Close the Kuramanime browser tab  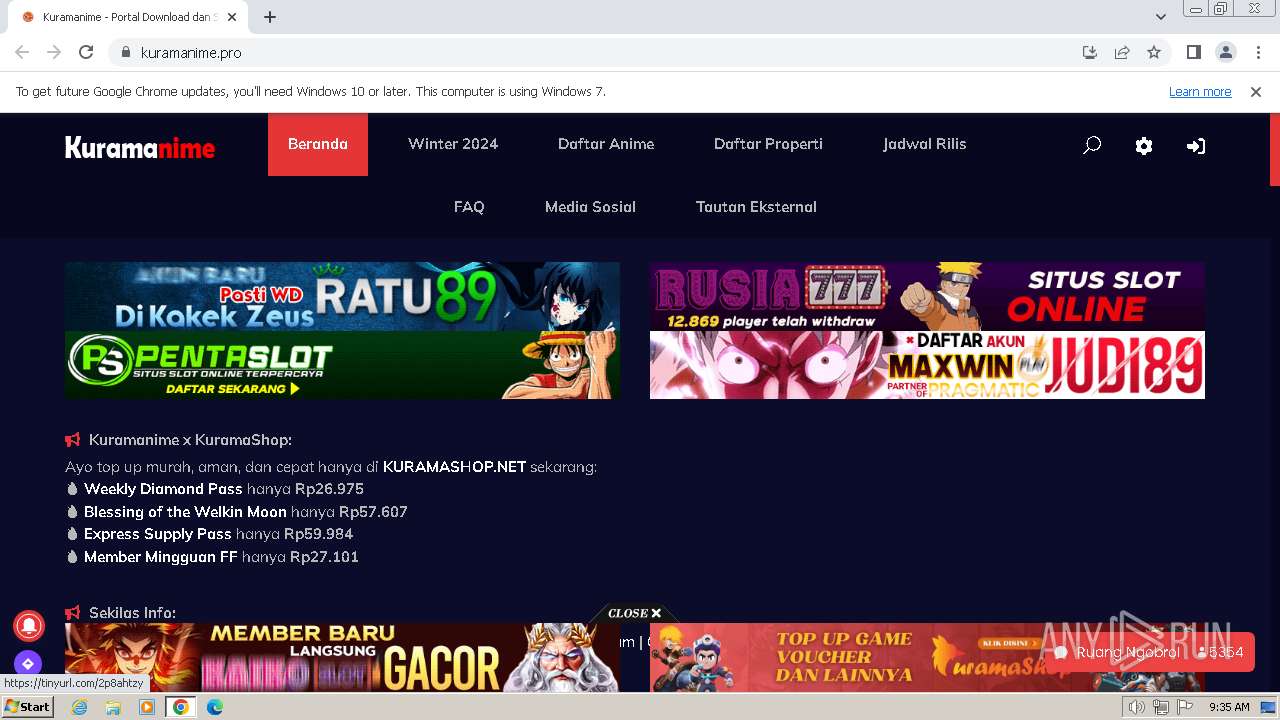(232, 17)
